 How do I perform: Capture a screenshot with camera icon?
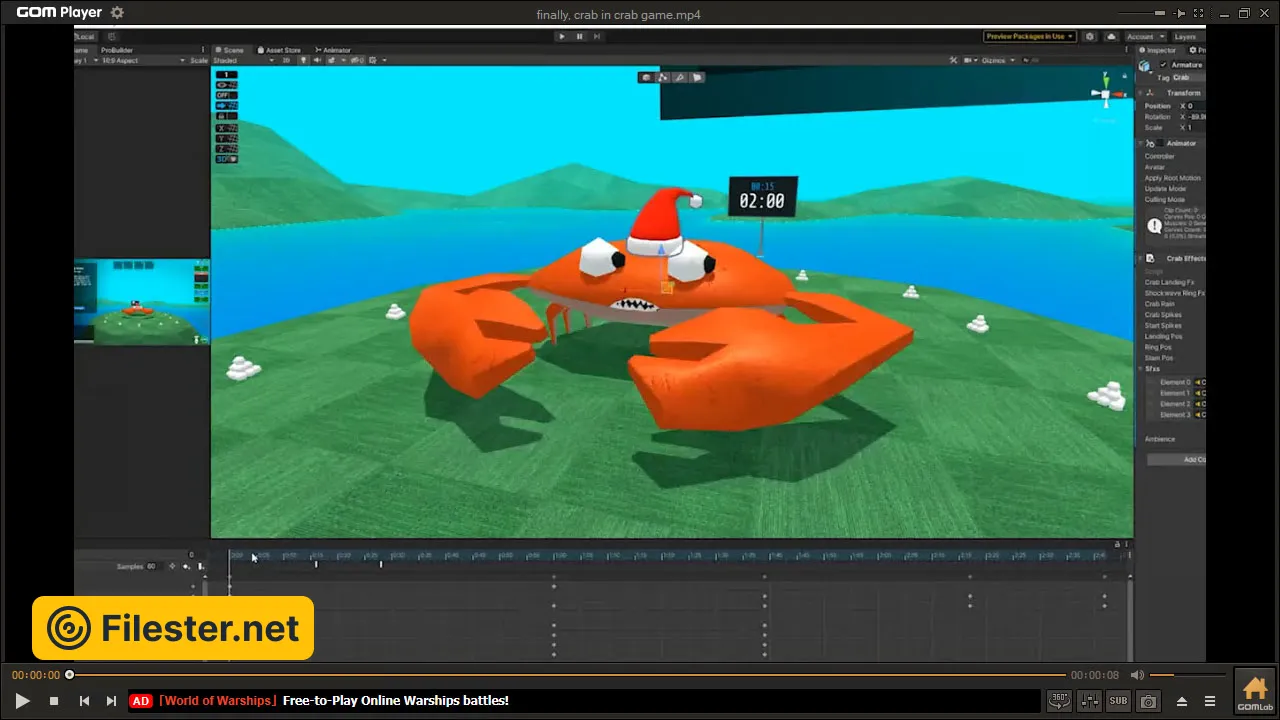1149,701
